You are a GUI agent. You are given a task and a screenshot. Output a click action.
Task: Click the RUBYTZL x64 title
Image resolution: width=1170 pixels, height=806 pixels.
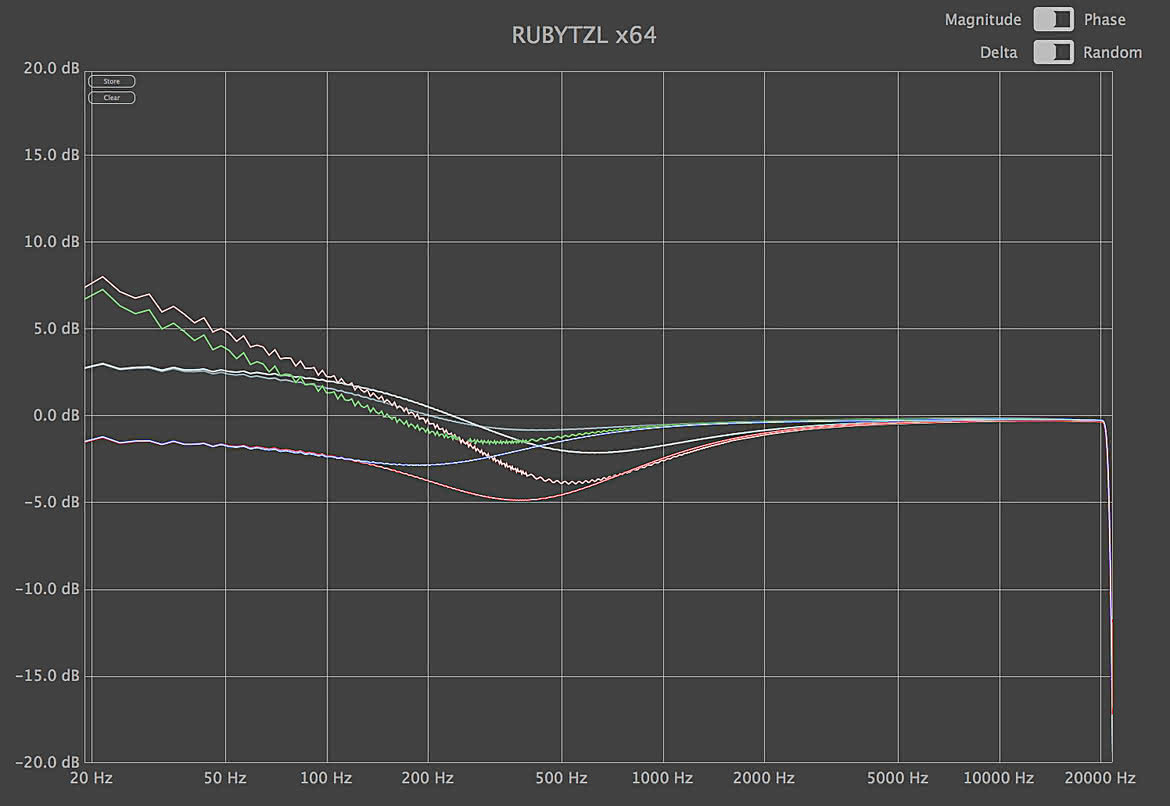(x=584, y=35)
